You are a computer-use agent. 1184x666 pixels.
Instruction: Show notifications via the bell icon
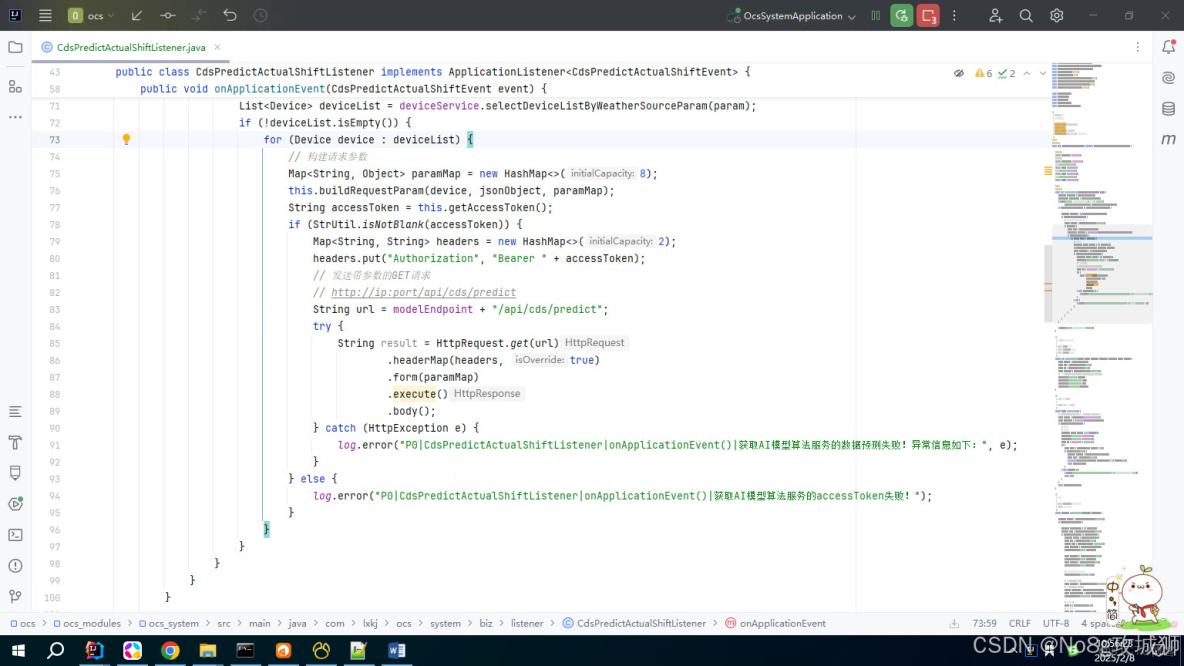pos(1167,46)
